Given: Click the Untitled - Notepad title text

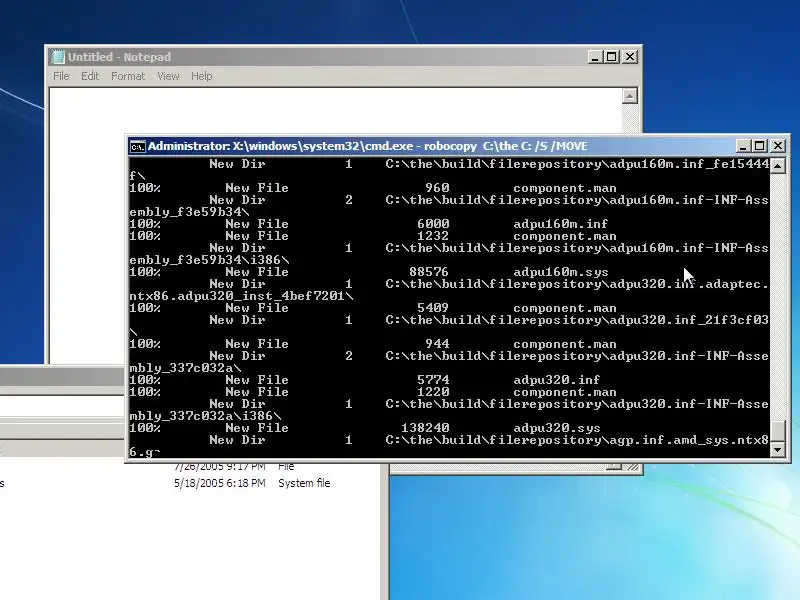Looking at the screenshot, I should (119, 57).
